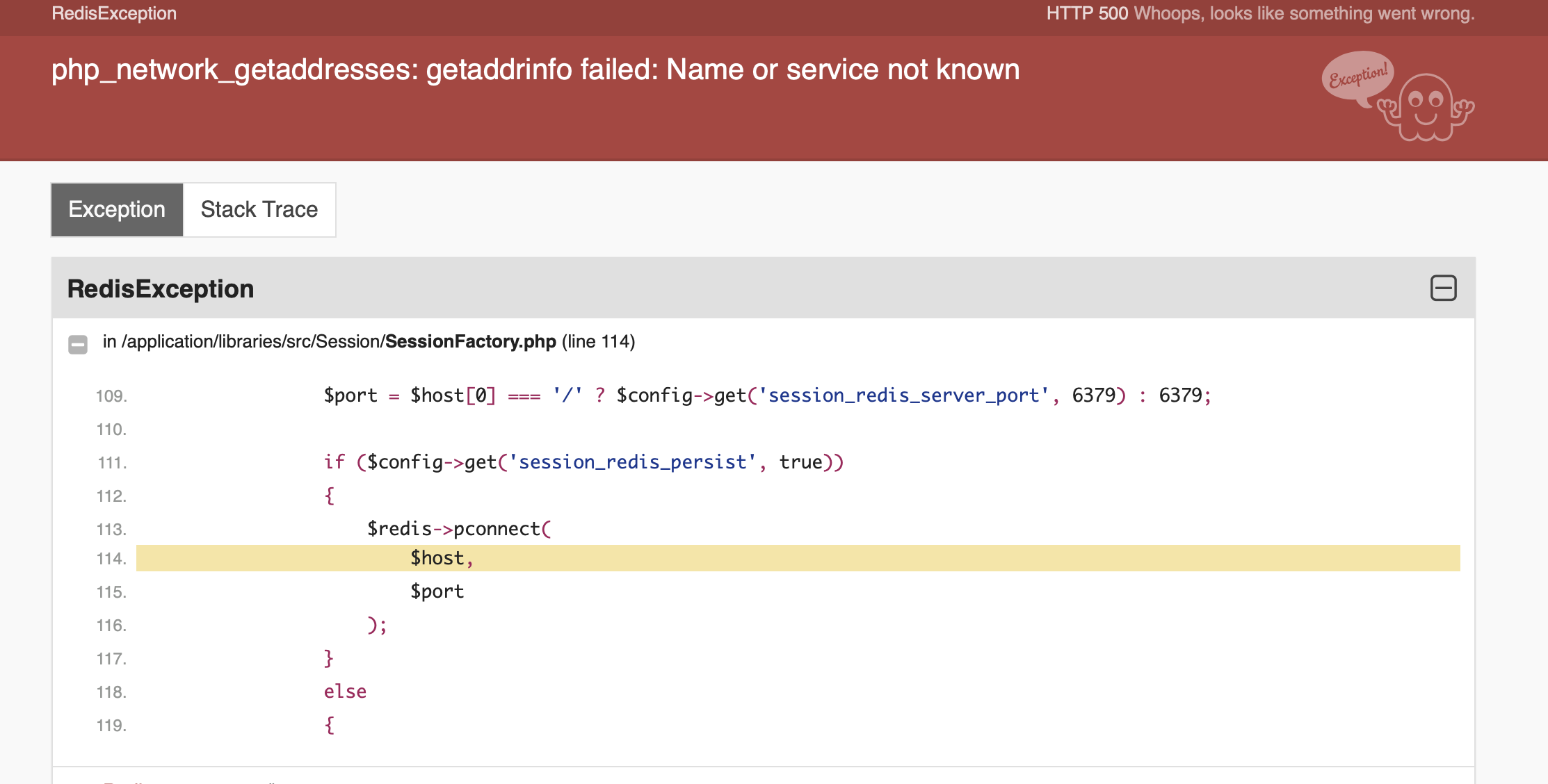Switch to the Stack Trace tab
This screenshot has height=784, width=1548.
(259, 209)
